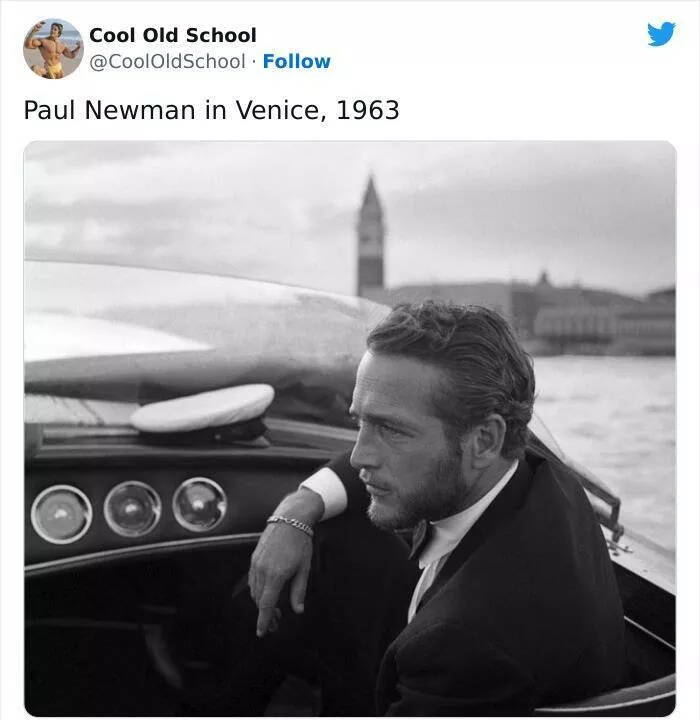This screenshot has width=700, height=720.
Task: Click the Twitter bird logo icon
Action: point(660,34)
